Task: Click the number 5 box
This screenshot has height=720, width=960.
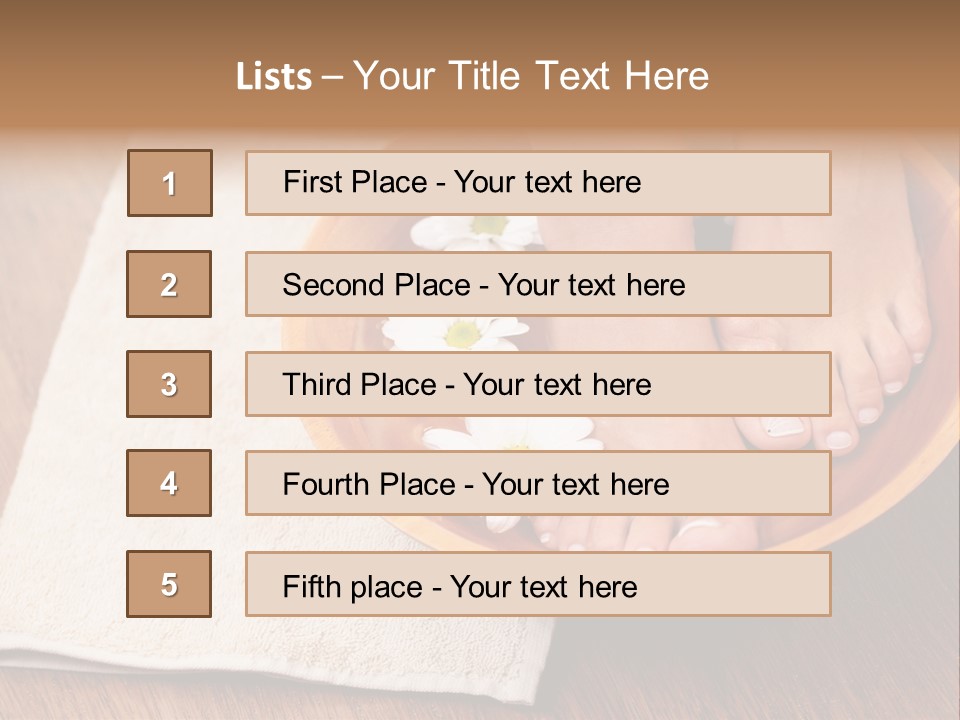Action: click(169, 584)
